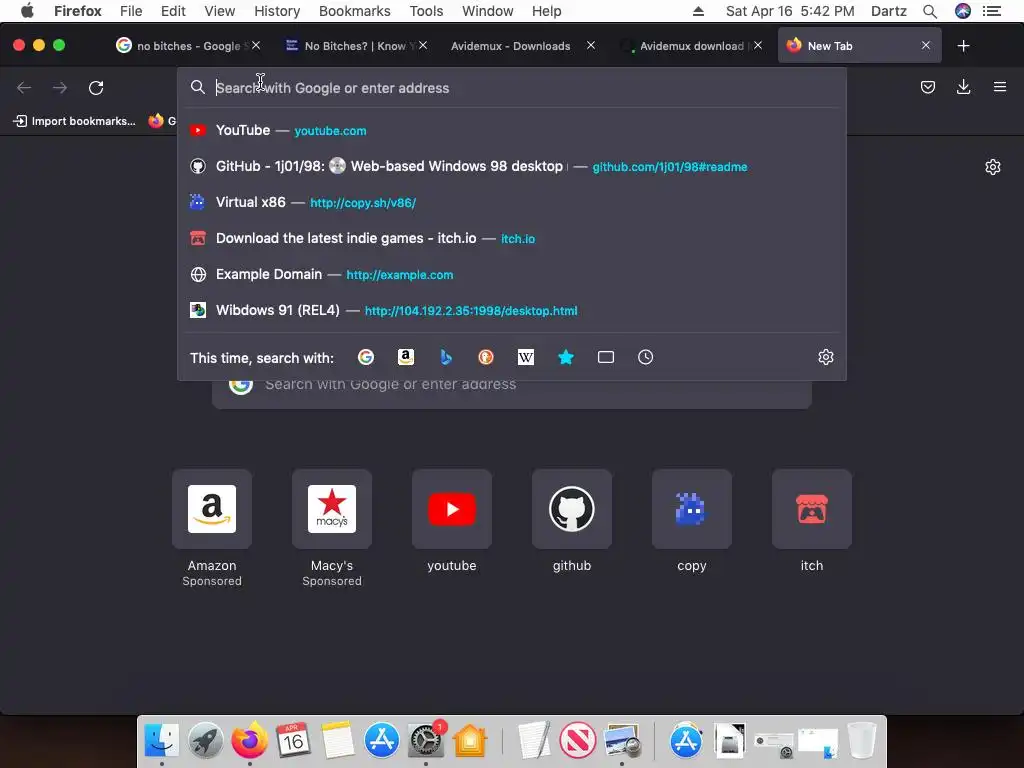Go back with the back arrow
Screen dimensions: 1024x768
(24, 88)
